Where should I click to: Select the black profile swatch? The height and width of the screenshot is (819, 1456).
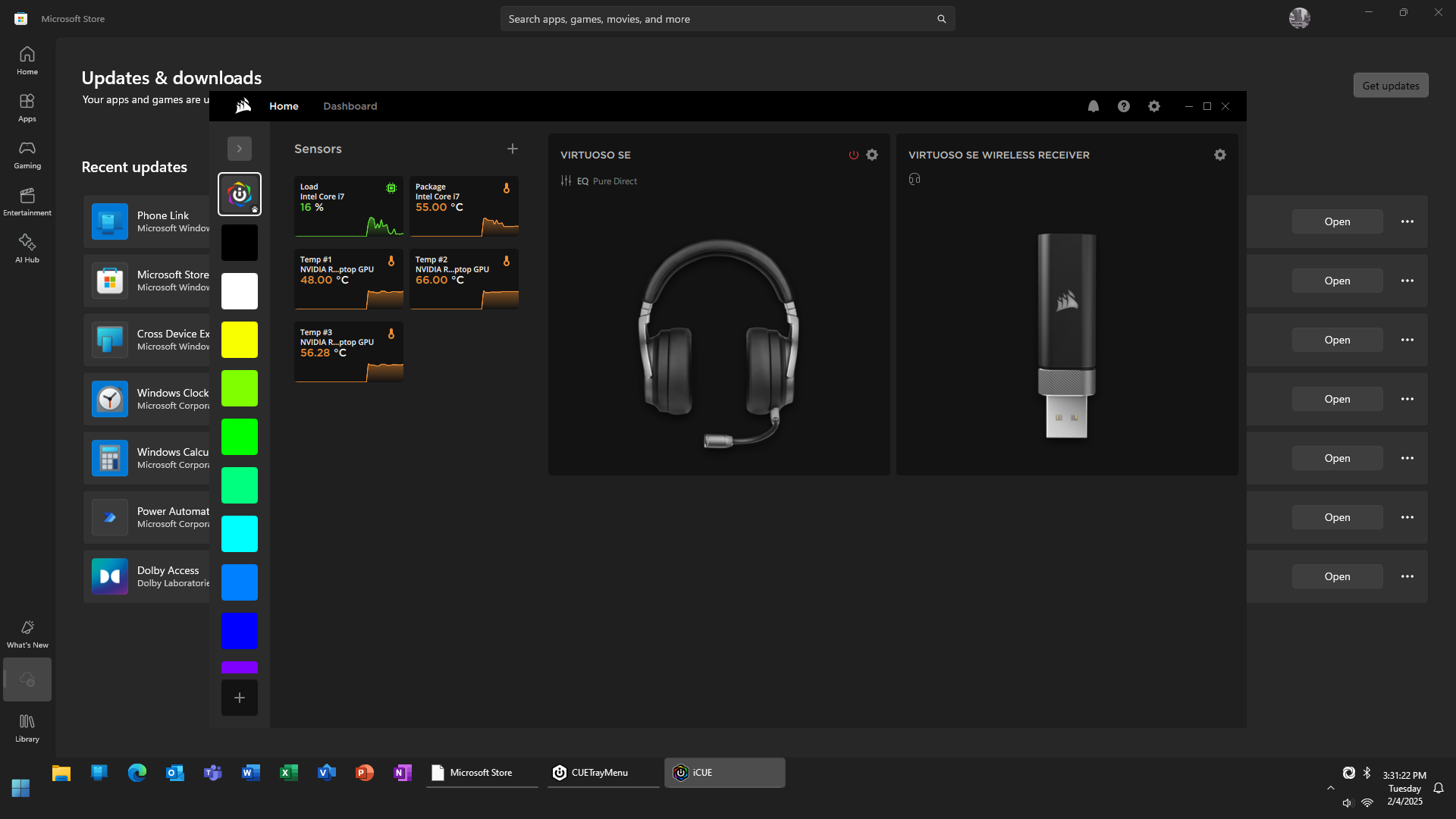pyautogui.click(x=240, y=243)
